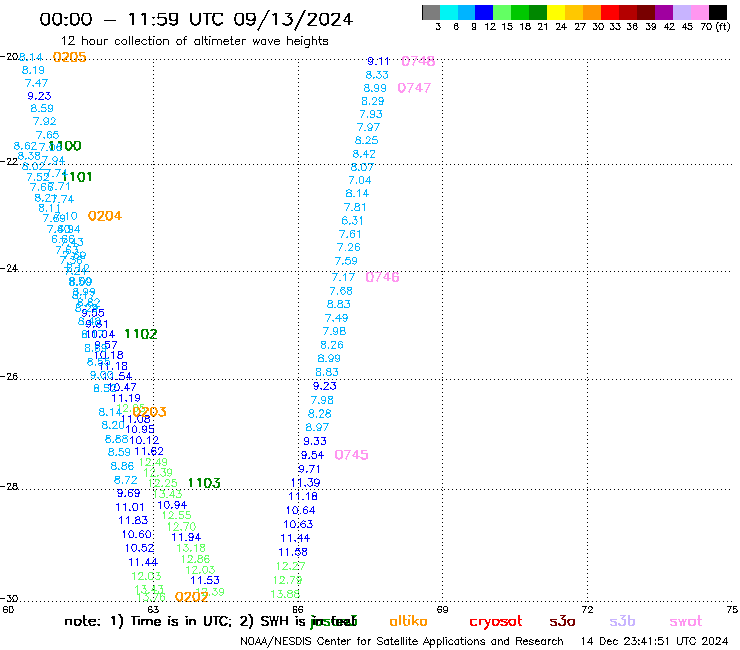Click the wave height value 13.18
The height and width of the screenshot is (650, 740).
(191, 548)
